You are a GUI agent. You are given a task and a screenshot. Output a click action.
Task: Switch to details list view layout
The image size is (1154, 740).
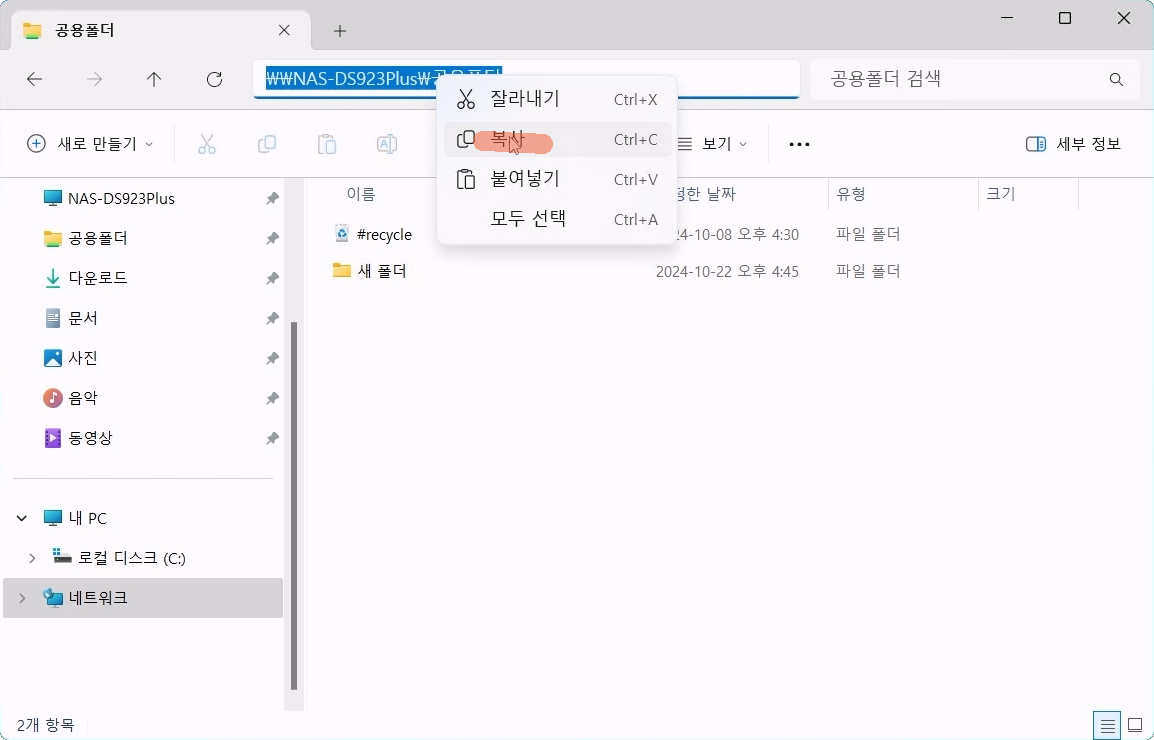1107,725
